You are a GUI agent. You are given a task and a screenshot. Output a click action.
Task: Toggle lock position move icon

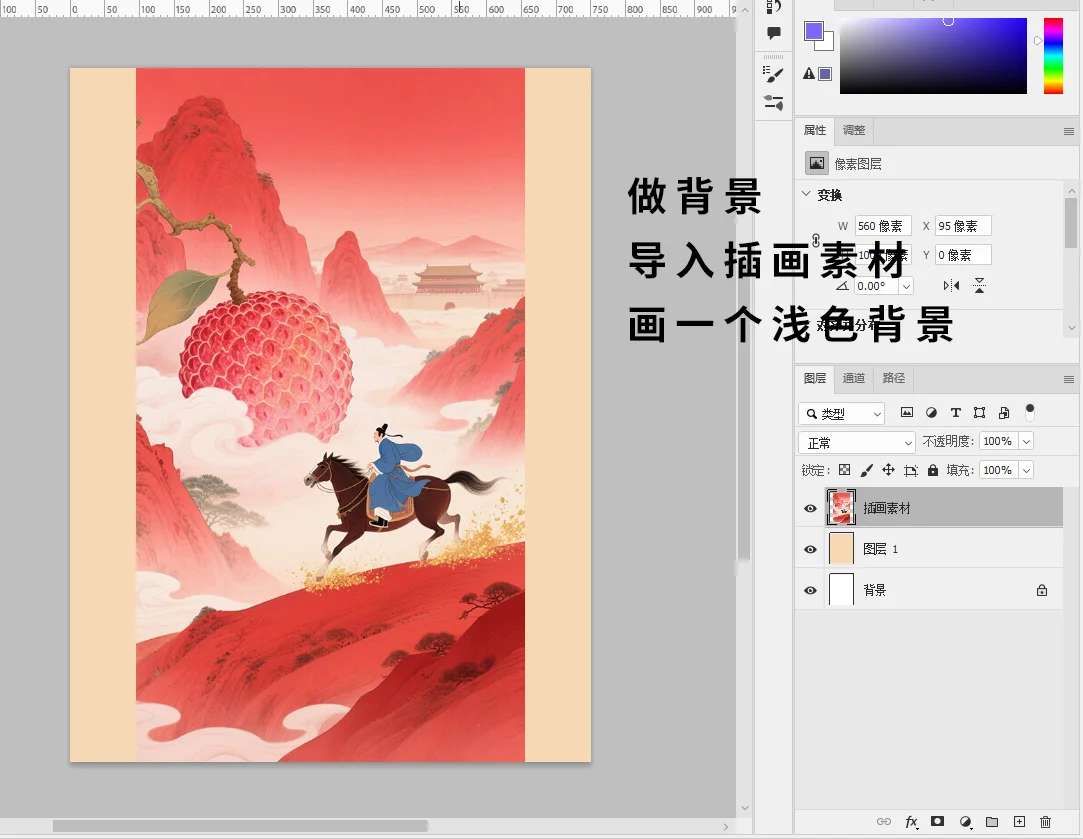[888, 470]
